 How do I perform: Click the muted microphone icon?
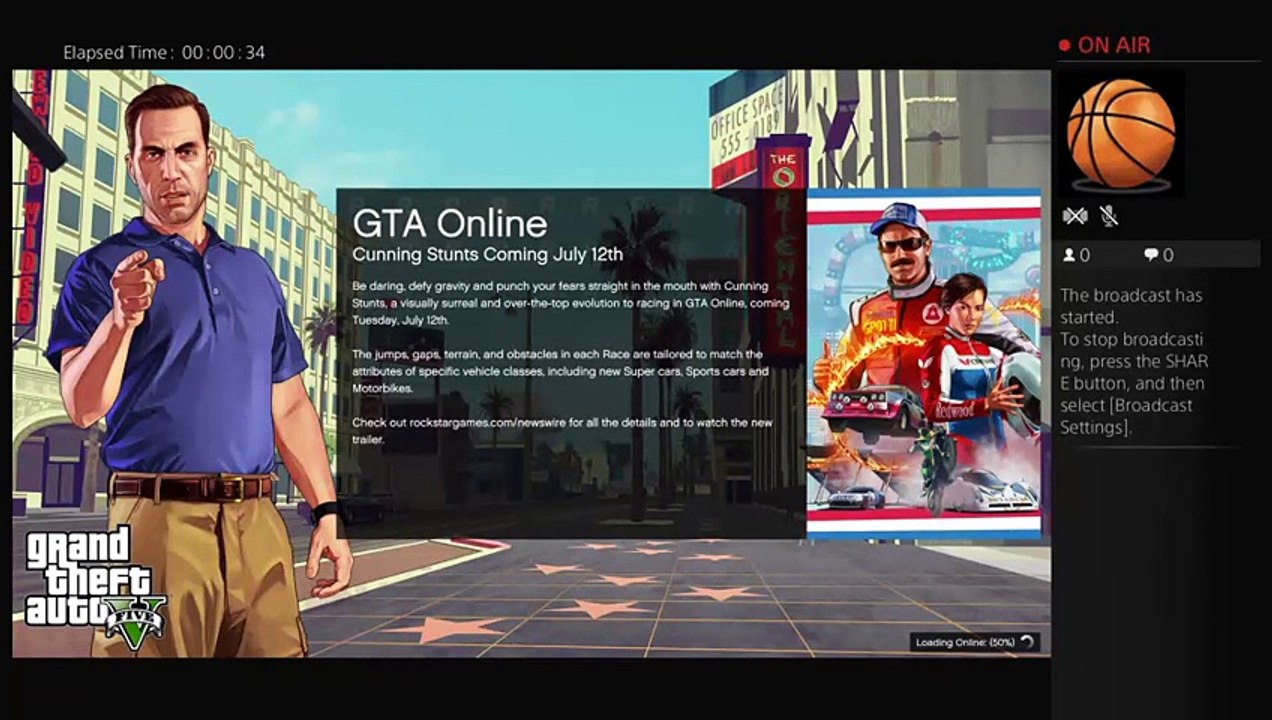tap(1109, 216)
